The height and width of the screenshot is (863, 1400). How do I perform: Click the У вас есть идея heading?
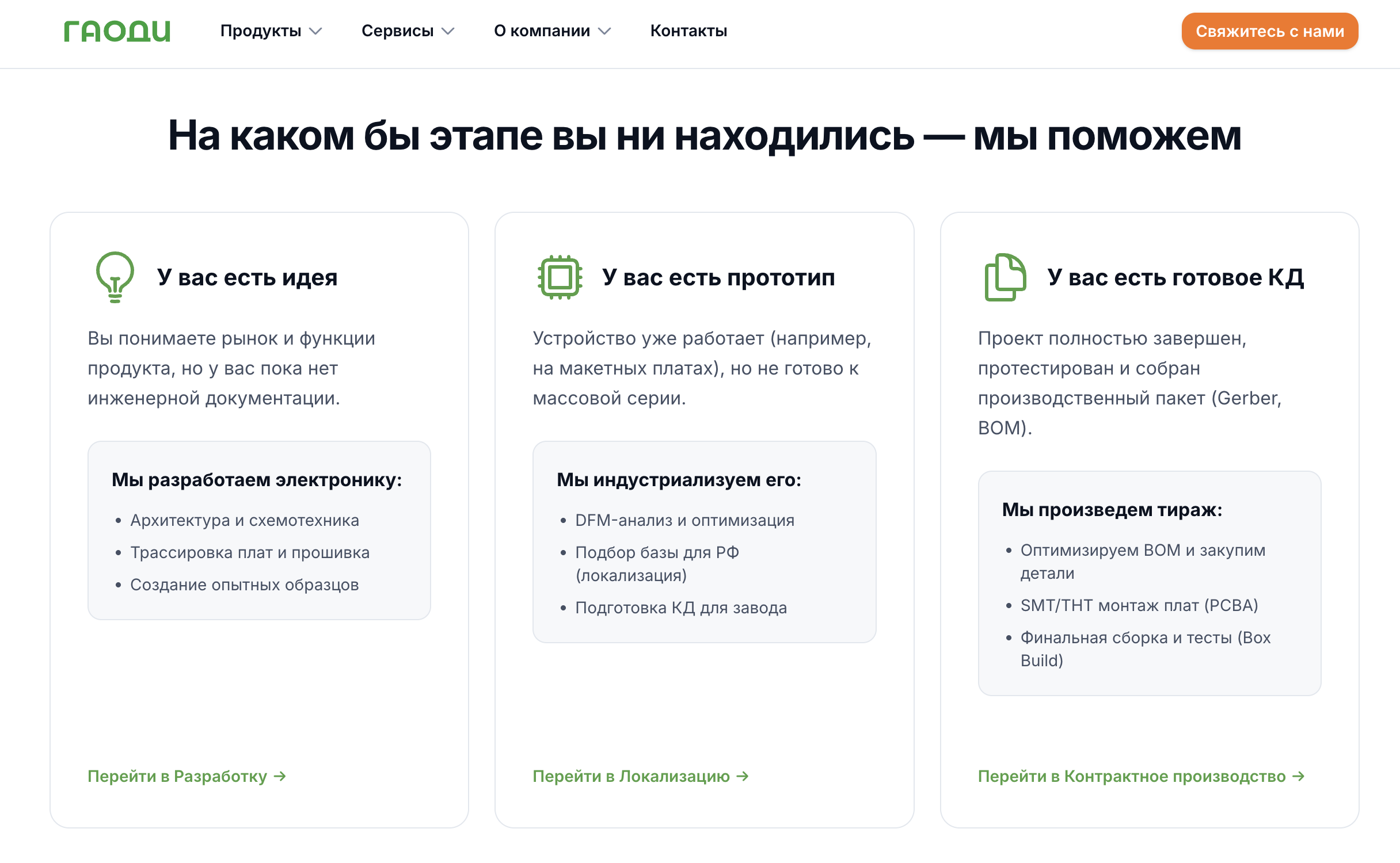pyautogui.click(x=247, y=277)
